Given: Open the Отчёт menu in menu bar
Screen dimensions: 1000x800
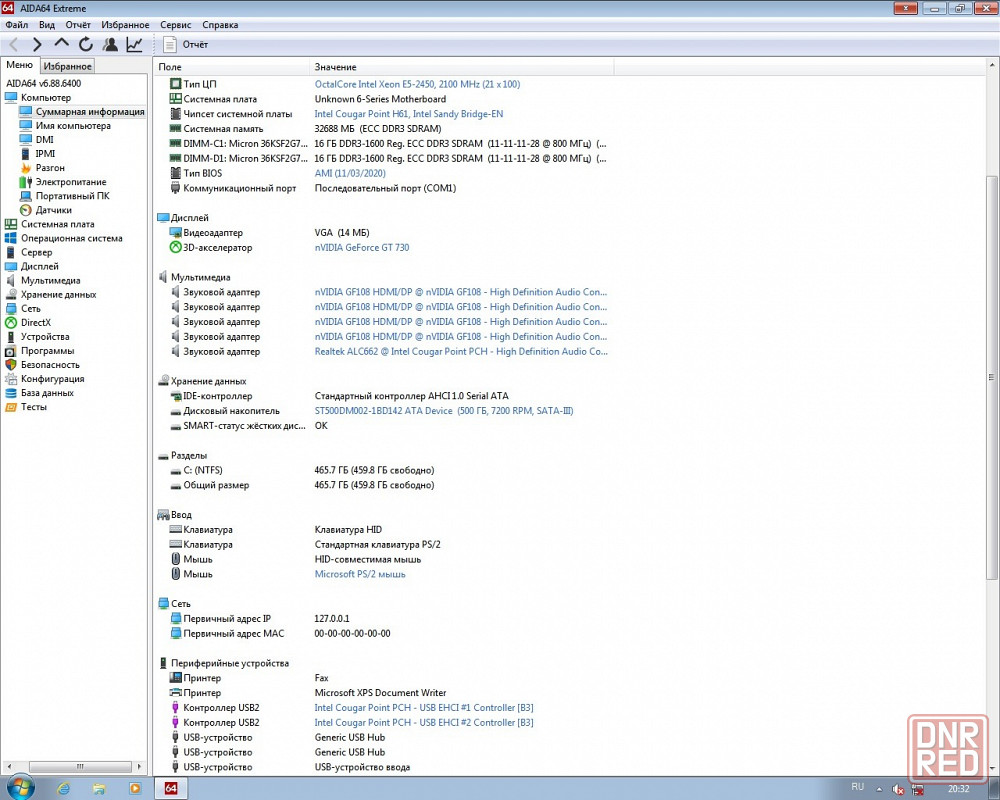Looking at the screenshot, I should pos(78,25).
